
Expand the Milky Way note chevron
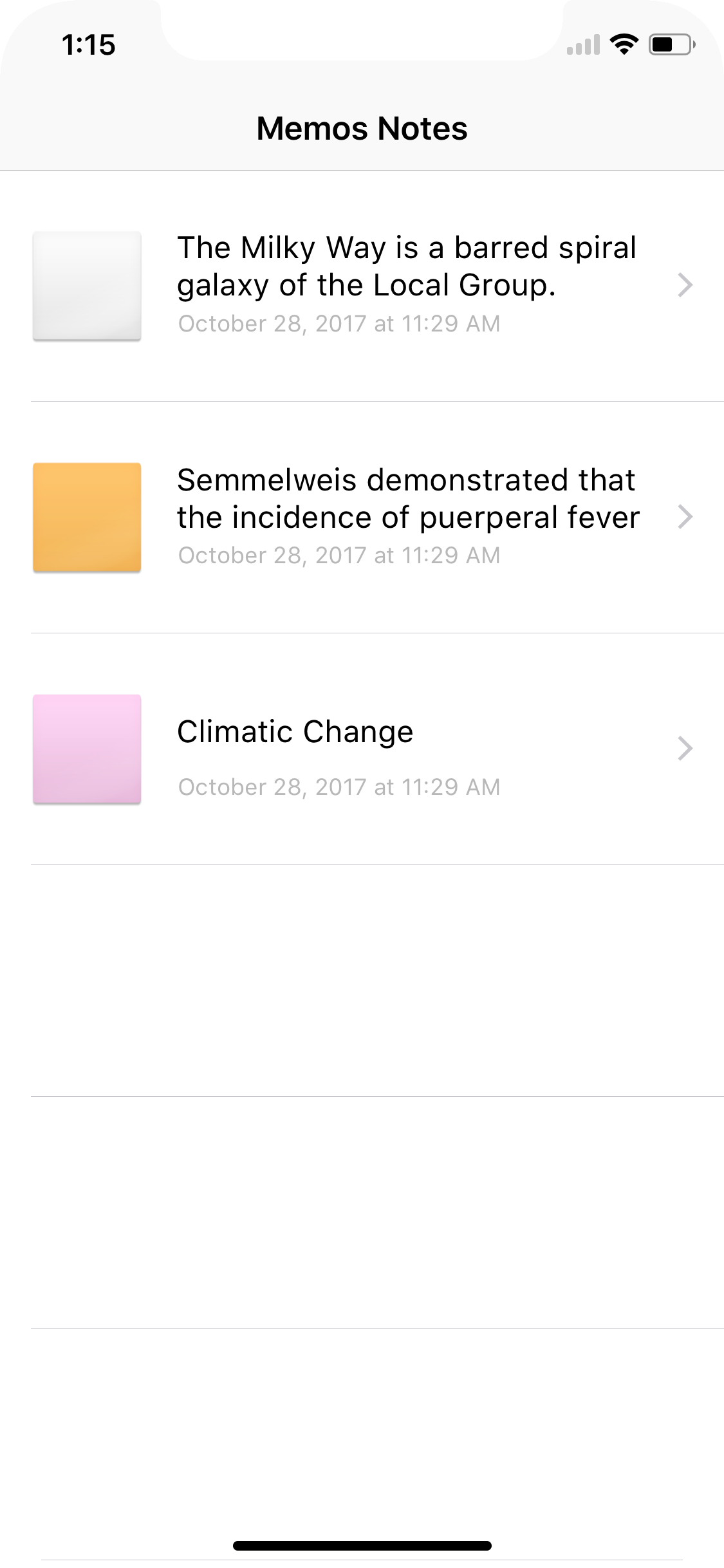pos(685,285)
